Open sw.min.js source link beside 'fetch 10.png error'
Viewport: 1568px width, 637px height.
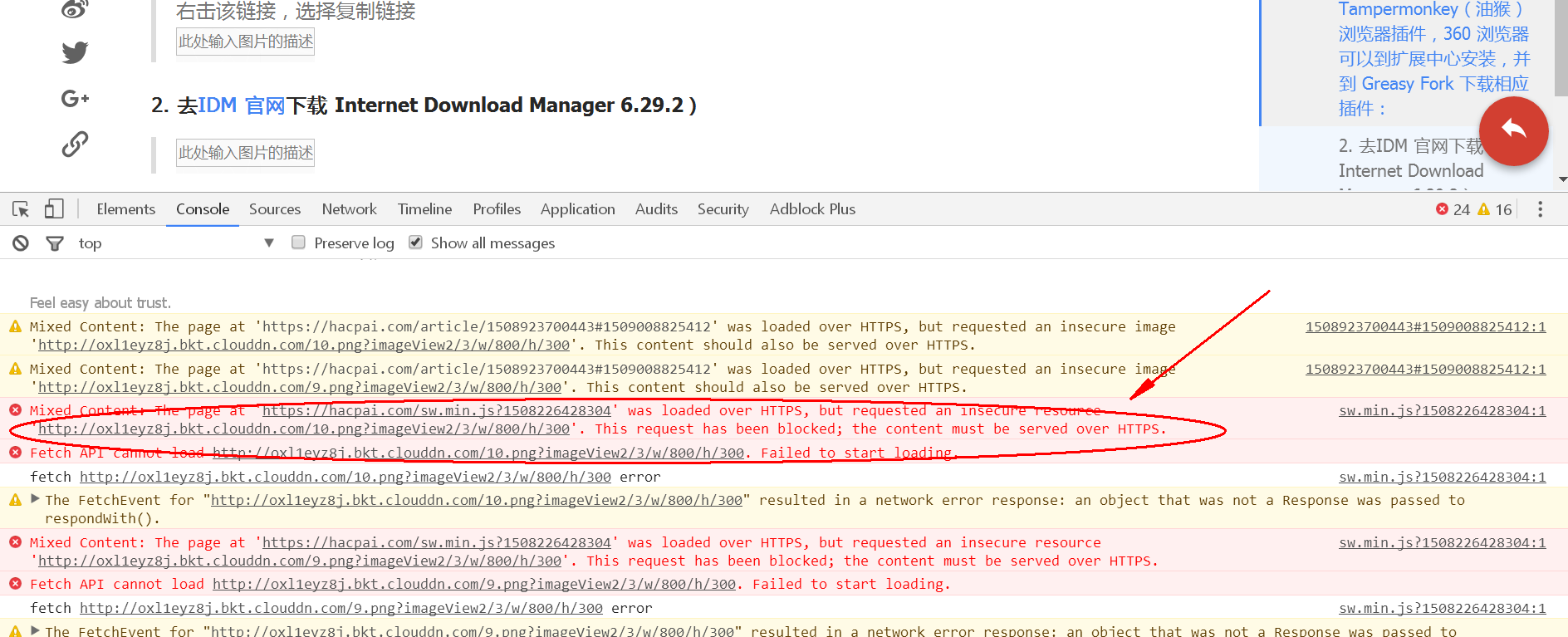[1443, 478]
